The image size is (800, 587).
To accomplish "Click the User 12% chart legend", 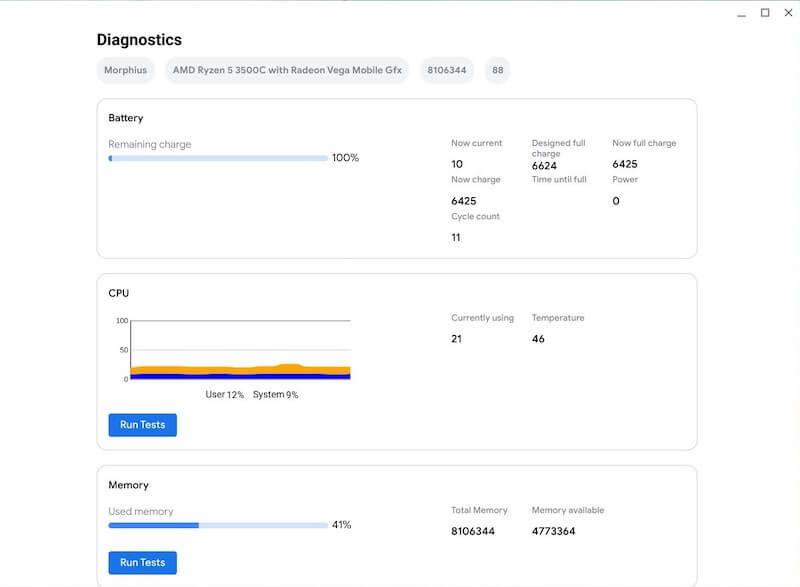I will point(225,395).
